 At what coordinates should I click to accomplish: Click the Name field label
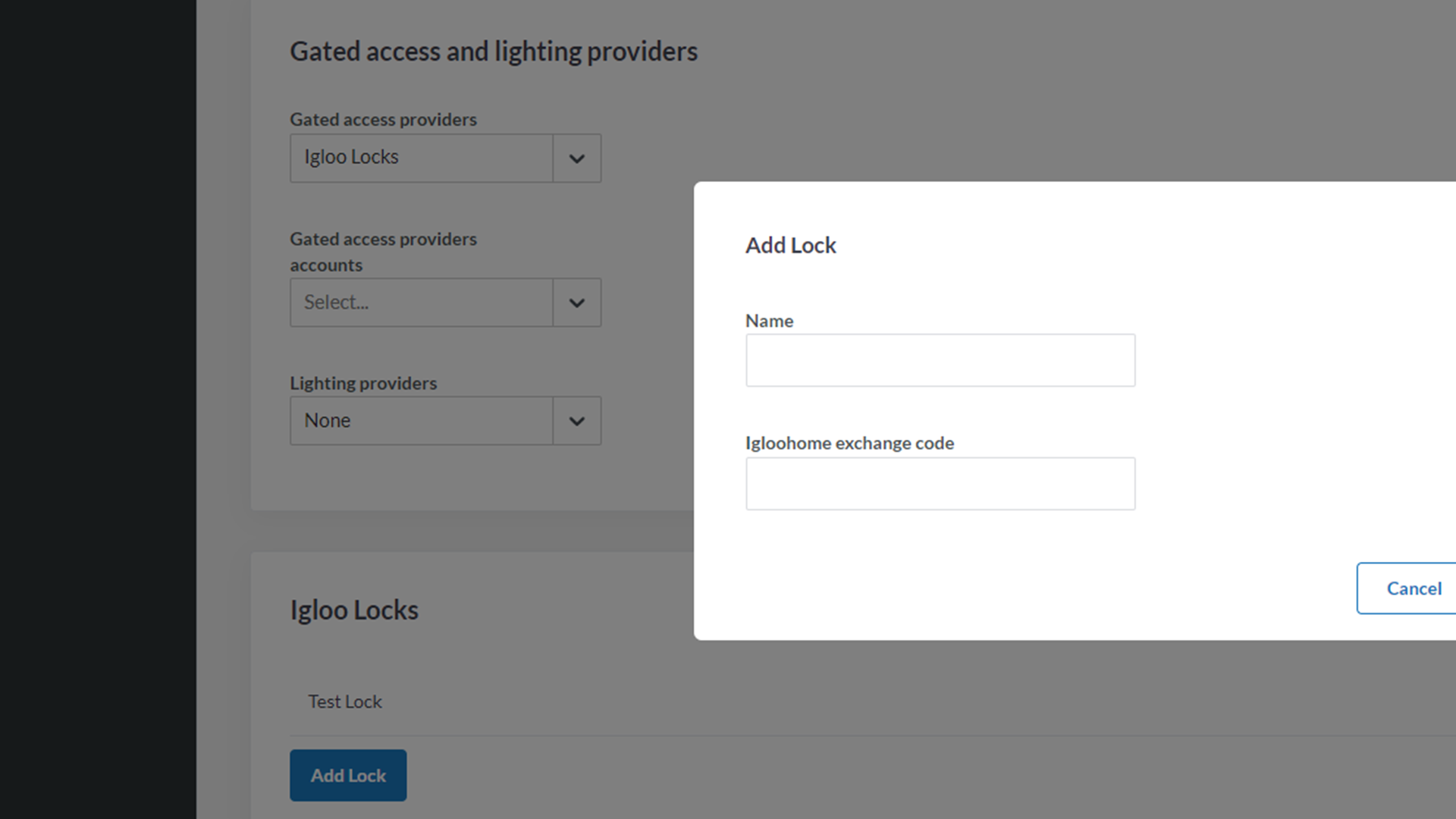[769, 321]
